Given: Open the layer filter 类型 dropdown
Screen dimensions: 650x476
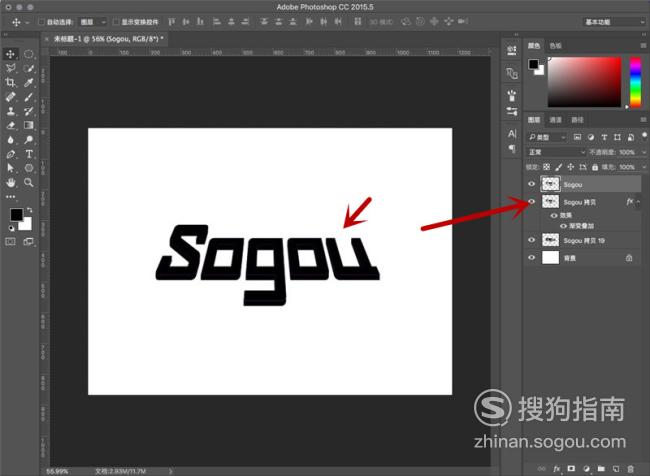Looking at the screenshot, I should tap(546, 137).
